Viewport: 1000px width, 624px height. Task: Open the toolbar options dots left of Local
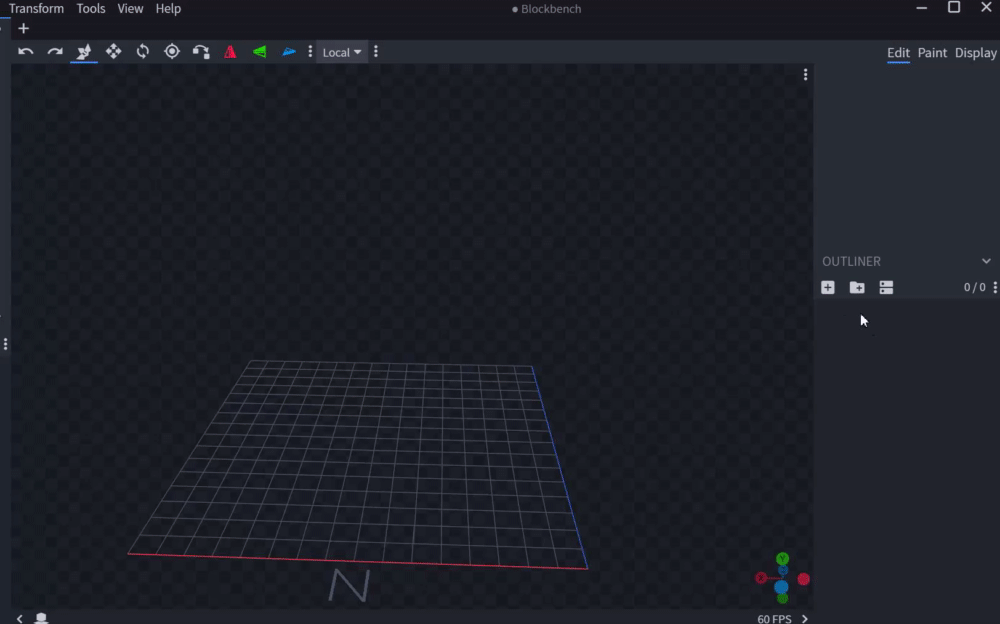pos(311,52)
